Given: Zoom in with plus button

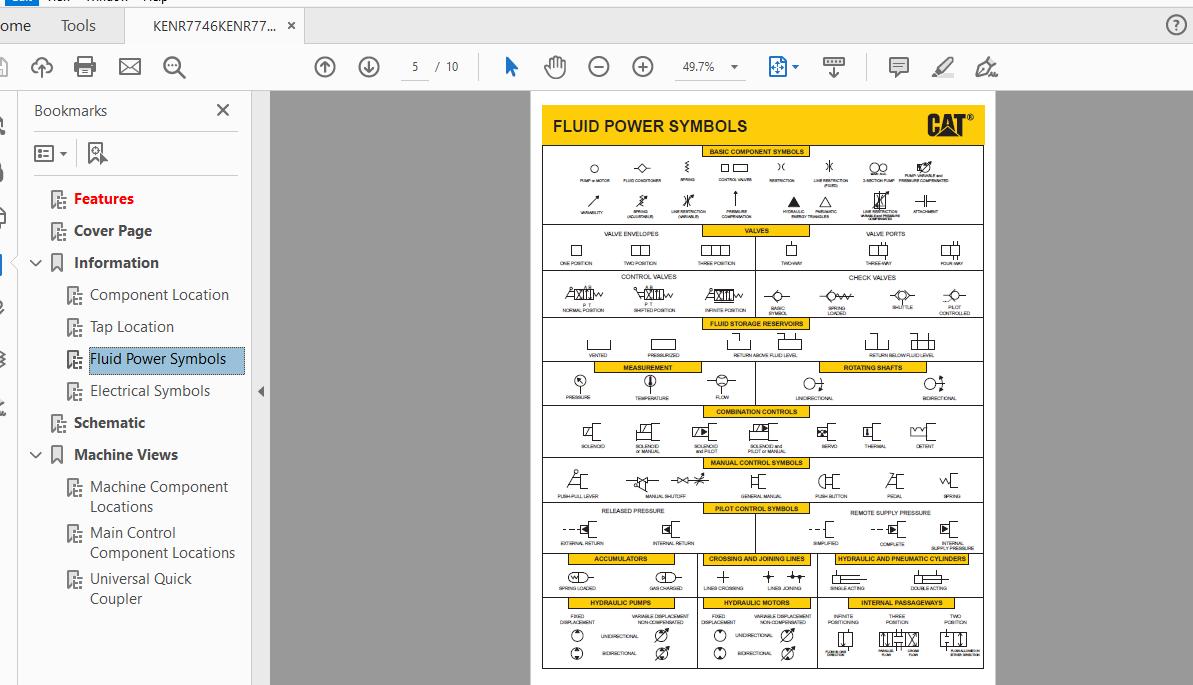Looking at the screenshot, I should pyautogui.click(x=643, y=67).
